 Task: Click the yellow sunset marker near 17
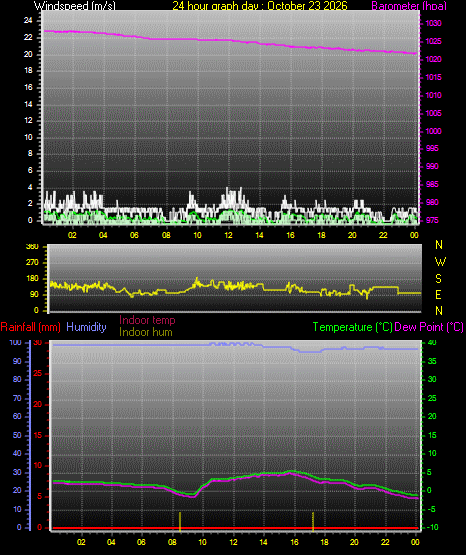(313, 521)
